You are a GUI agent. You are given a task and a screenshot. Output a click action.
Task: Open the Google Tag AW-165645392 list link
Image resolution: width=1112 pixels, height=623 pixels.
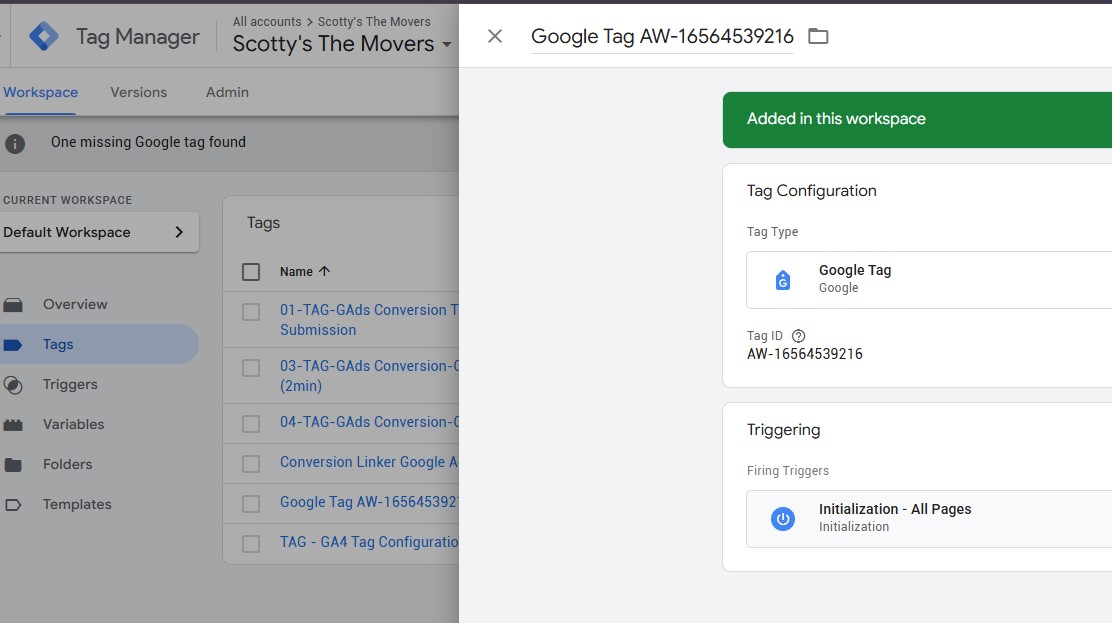(x=369, y=502)
